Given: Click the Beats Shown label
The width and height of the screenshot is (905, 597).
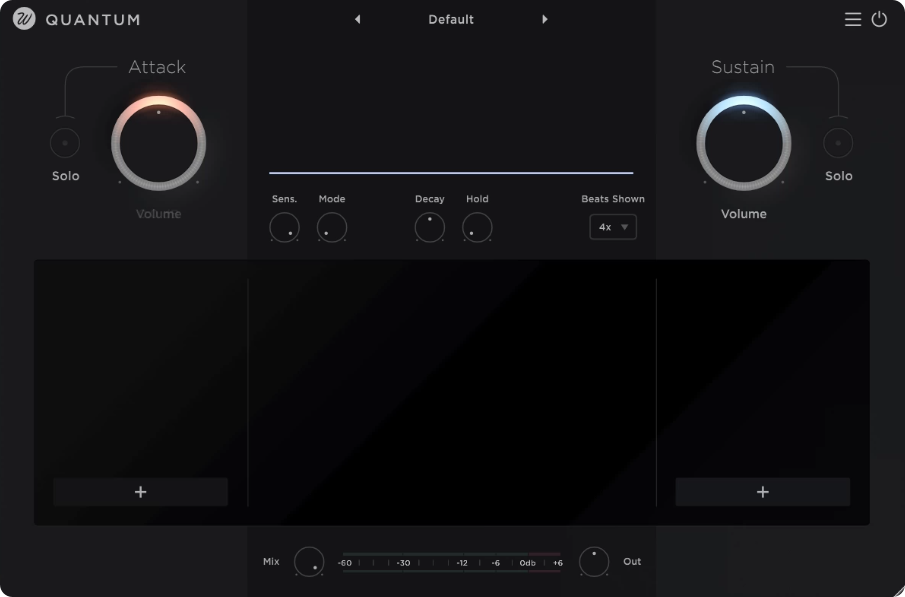Looking at the screenshot, I should 613,199.
